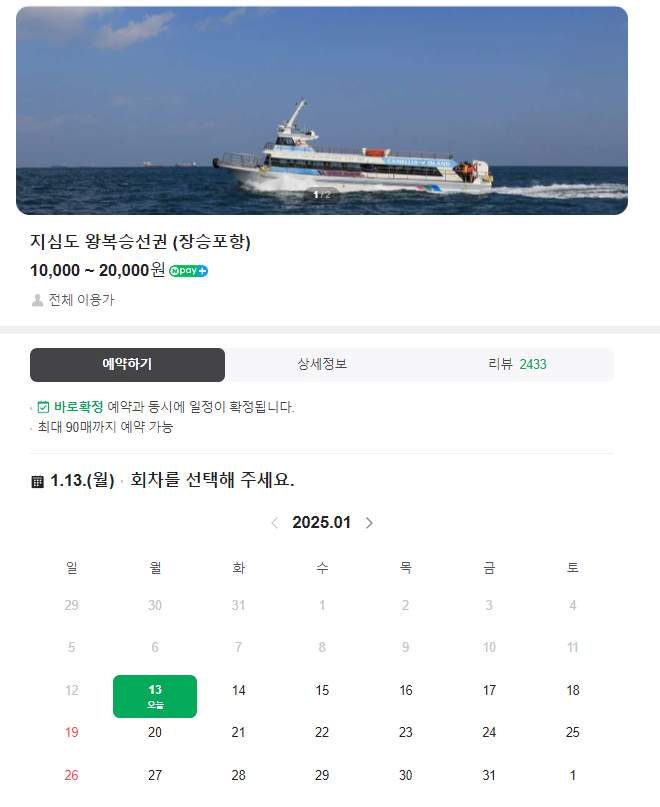Select January 14 on the calendar

(x=239, y=690)
